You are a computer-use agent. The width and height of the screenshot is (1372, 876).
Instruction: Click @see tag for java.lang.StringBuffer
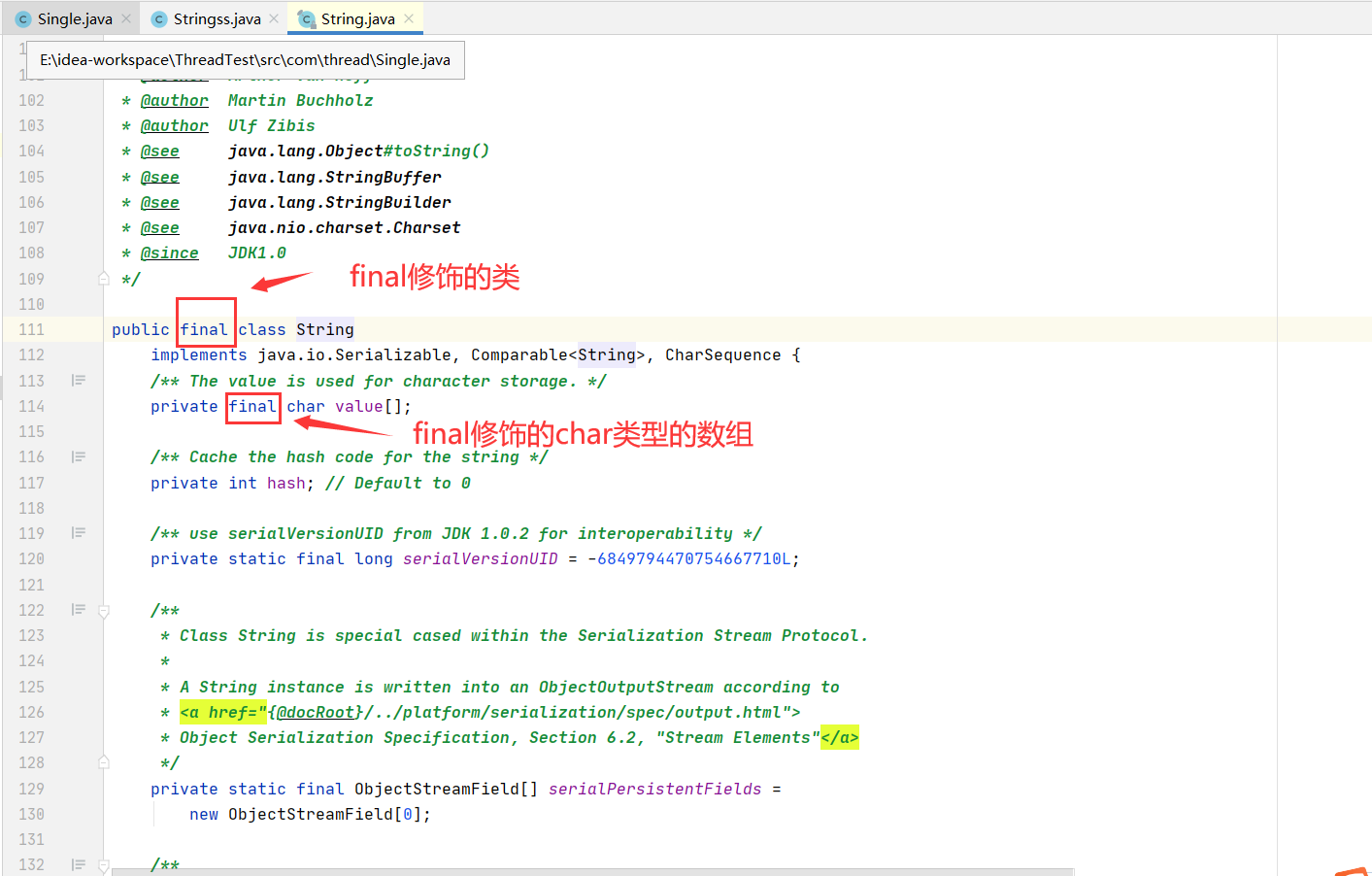(160, 177)
